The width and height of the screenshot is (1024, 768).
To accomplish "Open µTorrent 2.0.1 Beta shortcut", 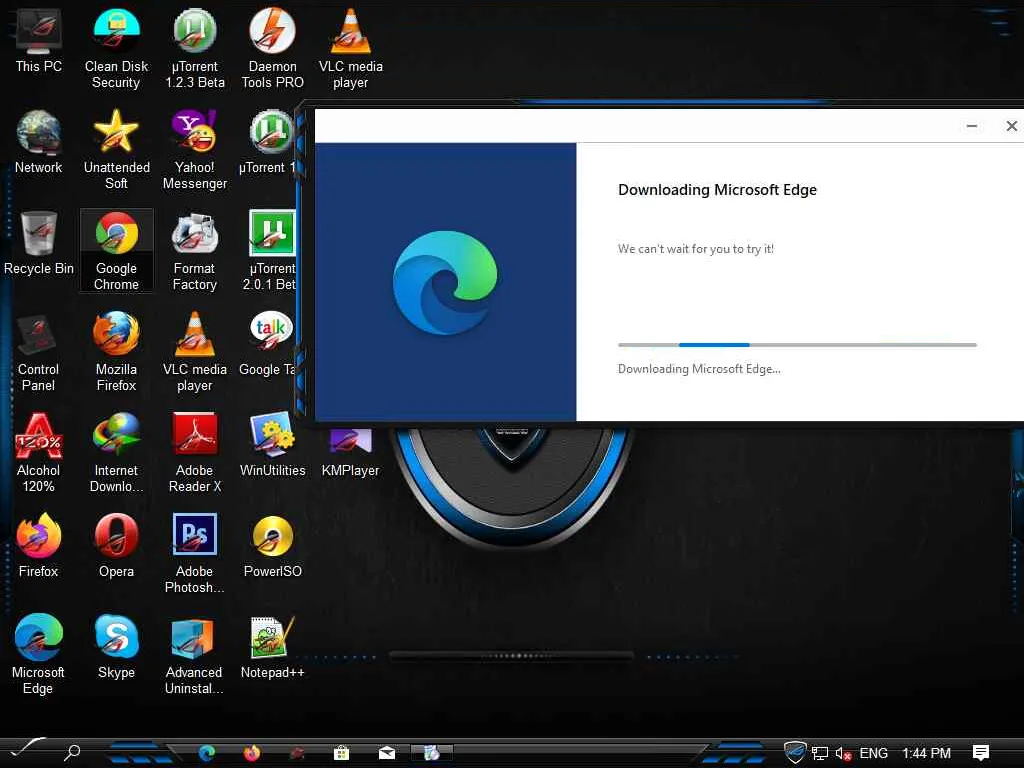I will tap(271, 251).
